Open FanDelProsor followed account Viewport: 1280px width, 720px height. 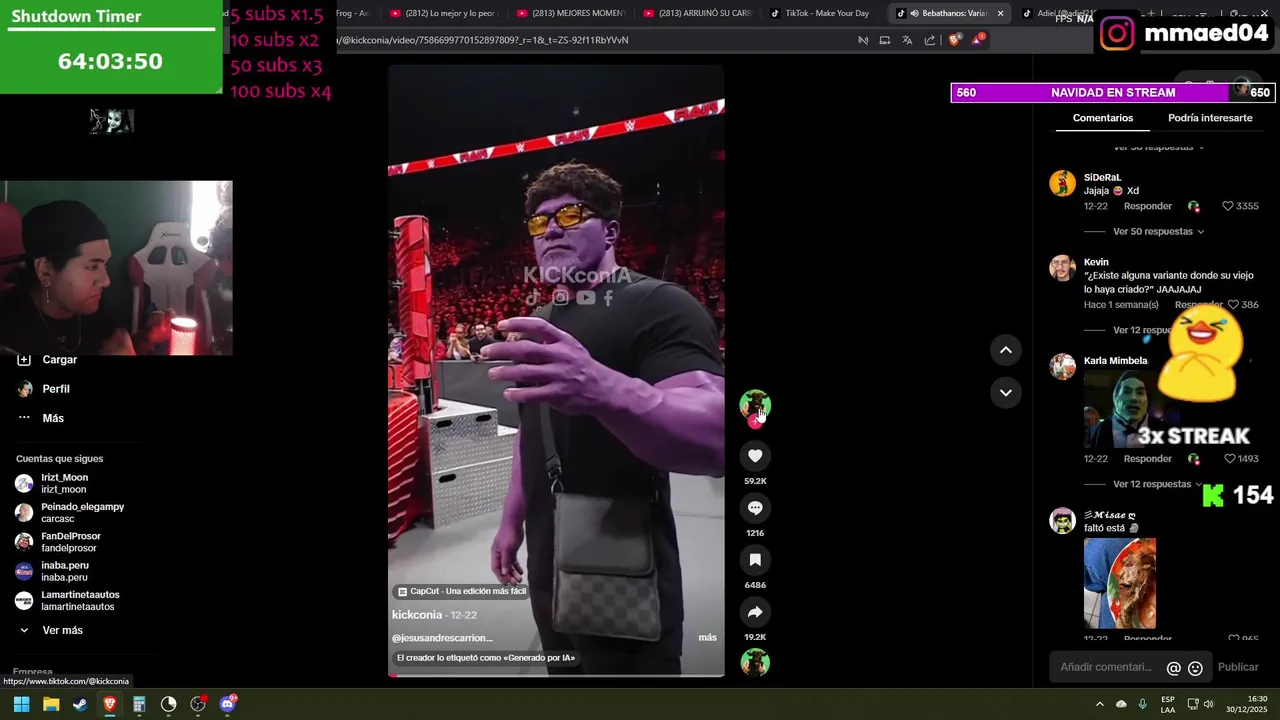click(60, 542)
